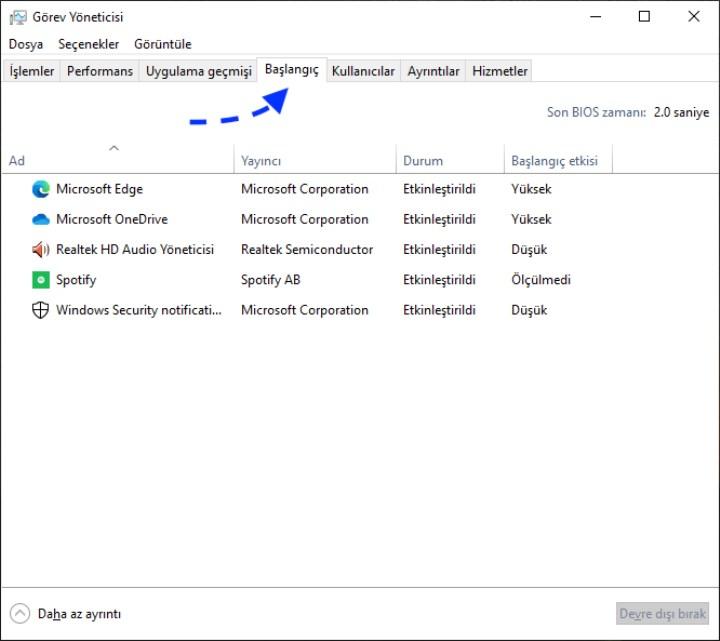The width and height of the screenshot is (720, 641).
Task: Select the Windows Security notificati... row
Action: click(360, 310)
